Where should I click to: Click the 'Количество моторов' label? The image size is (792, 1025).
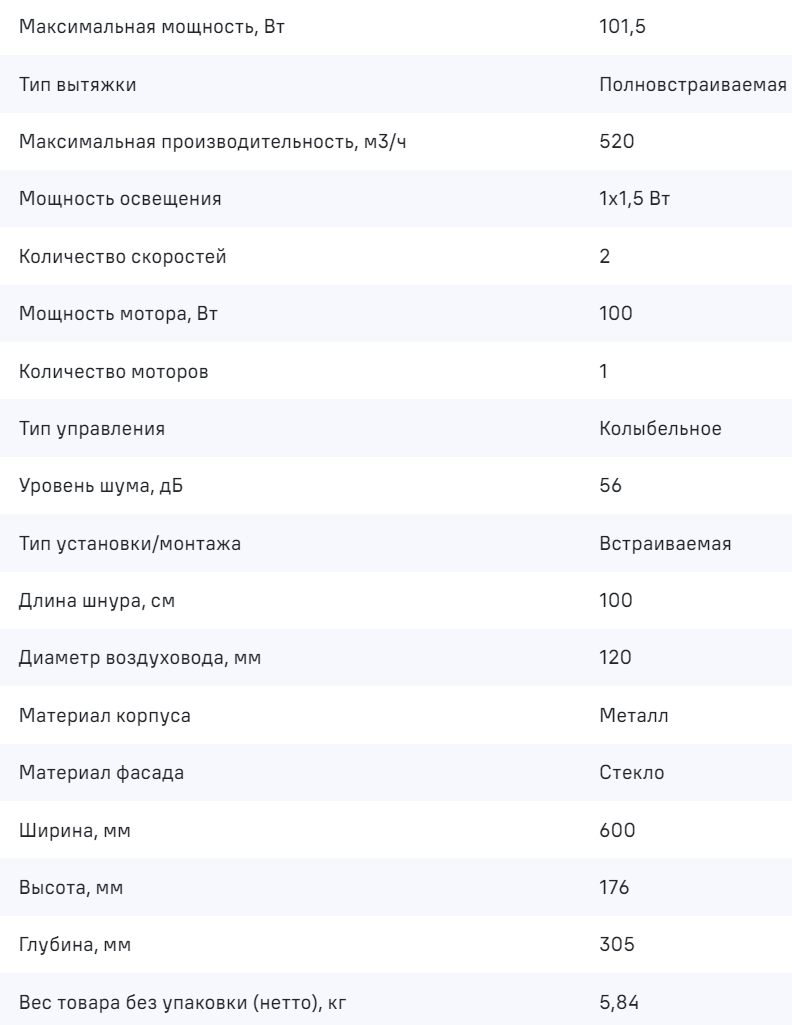click(x=116, y=371)
